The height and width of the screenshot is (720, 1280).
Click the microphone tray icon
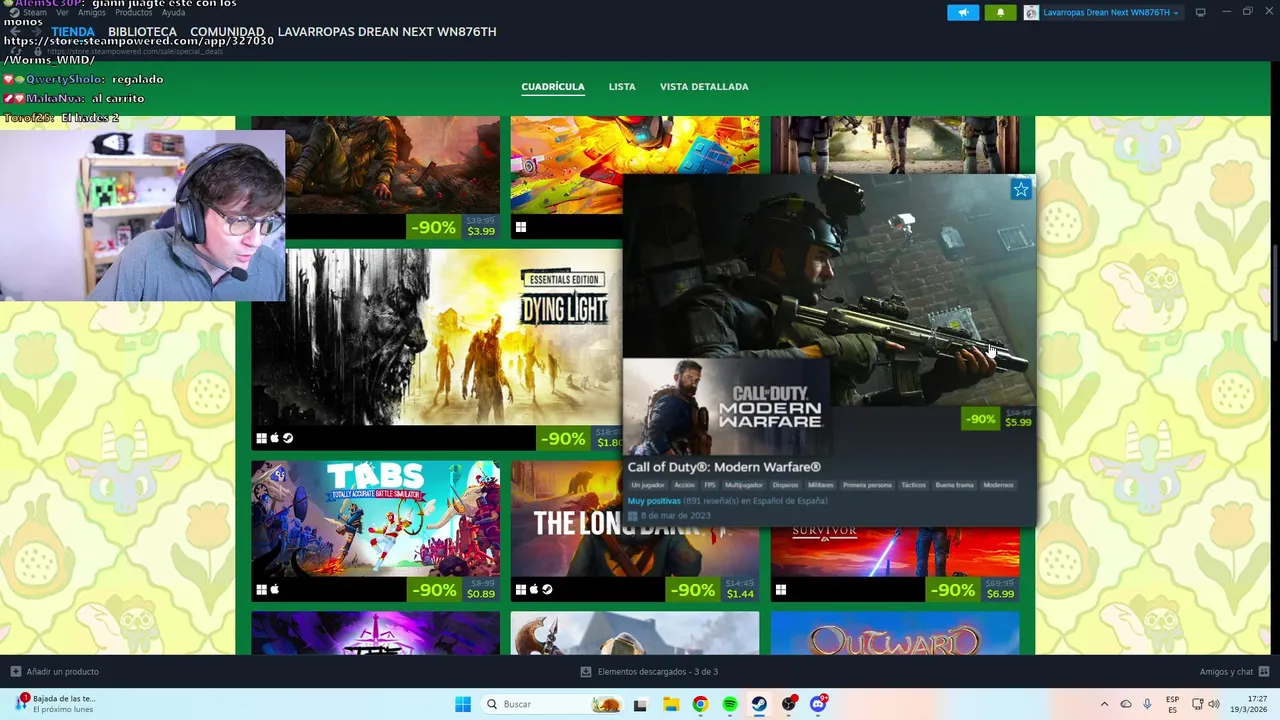(x=1147, y=704)
